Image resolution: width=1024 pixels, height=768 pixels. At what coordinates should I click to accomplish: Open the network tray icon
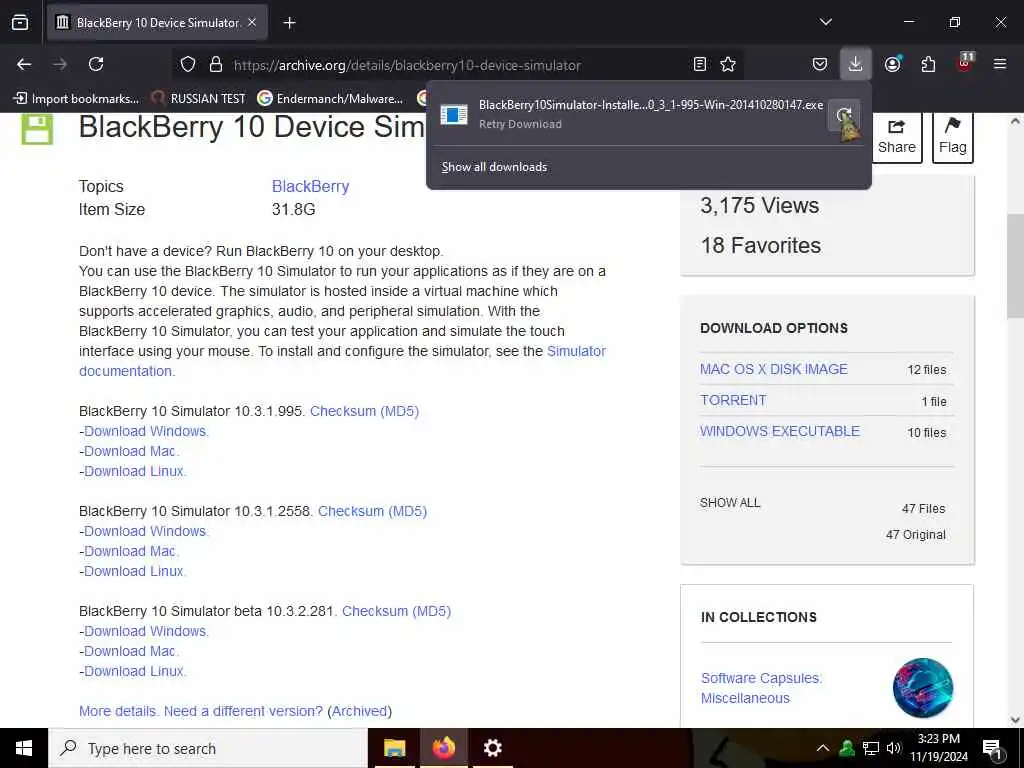871,748
